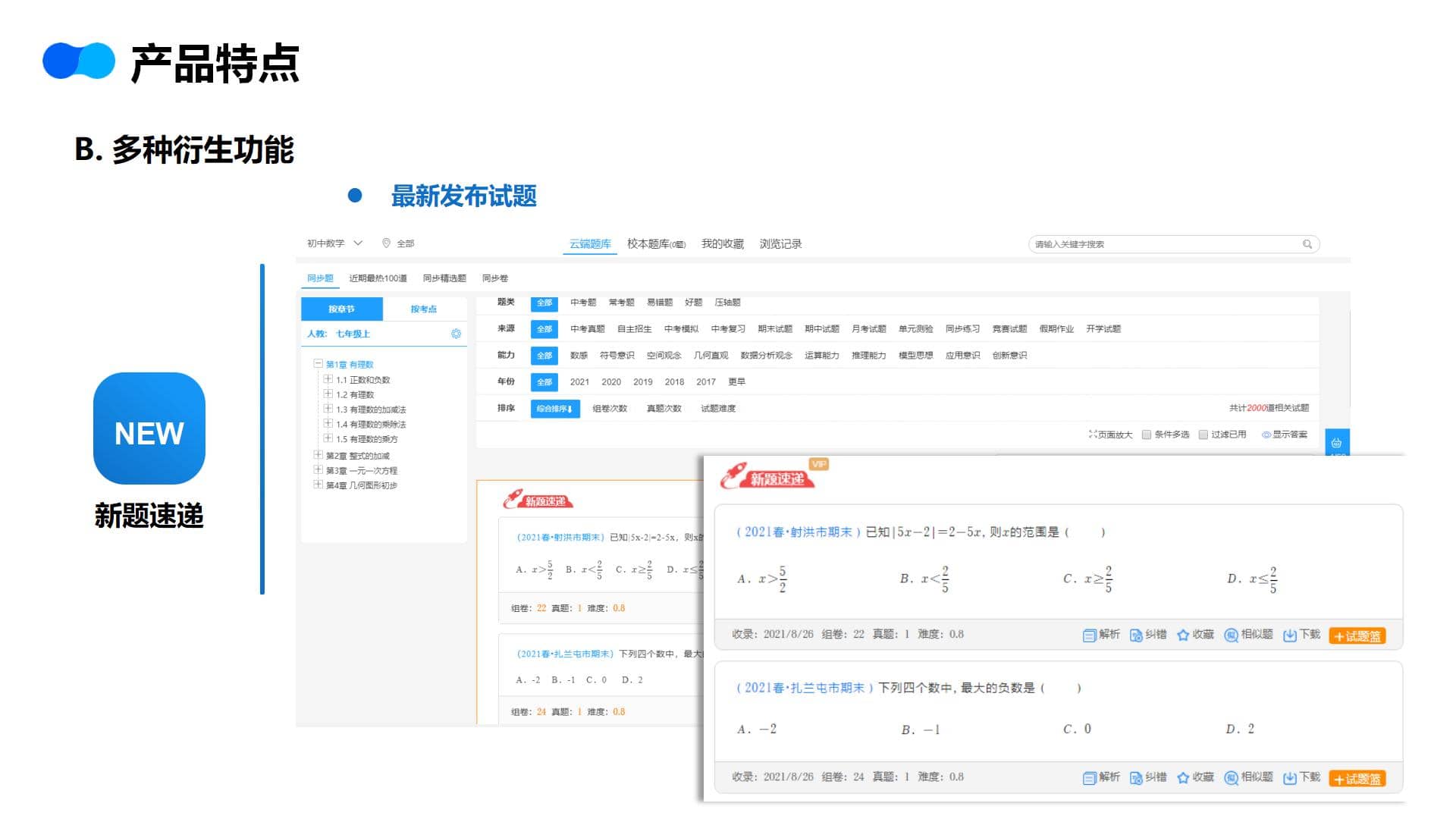Click the search magnifier icon
The image size is (1456, 819).
click(1307, 244)
